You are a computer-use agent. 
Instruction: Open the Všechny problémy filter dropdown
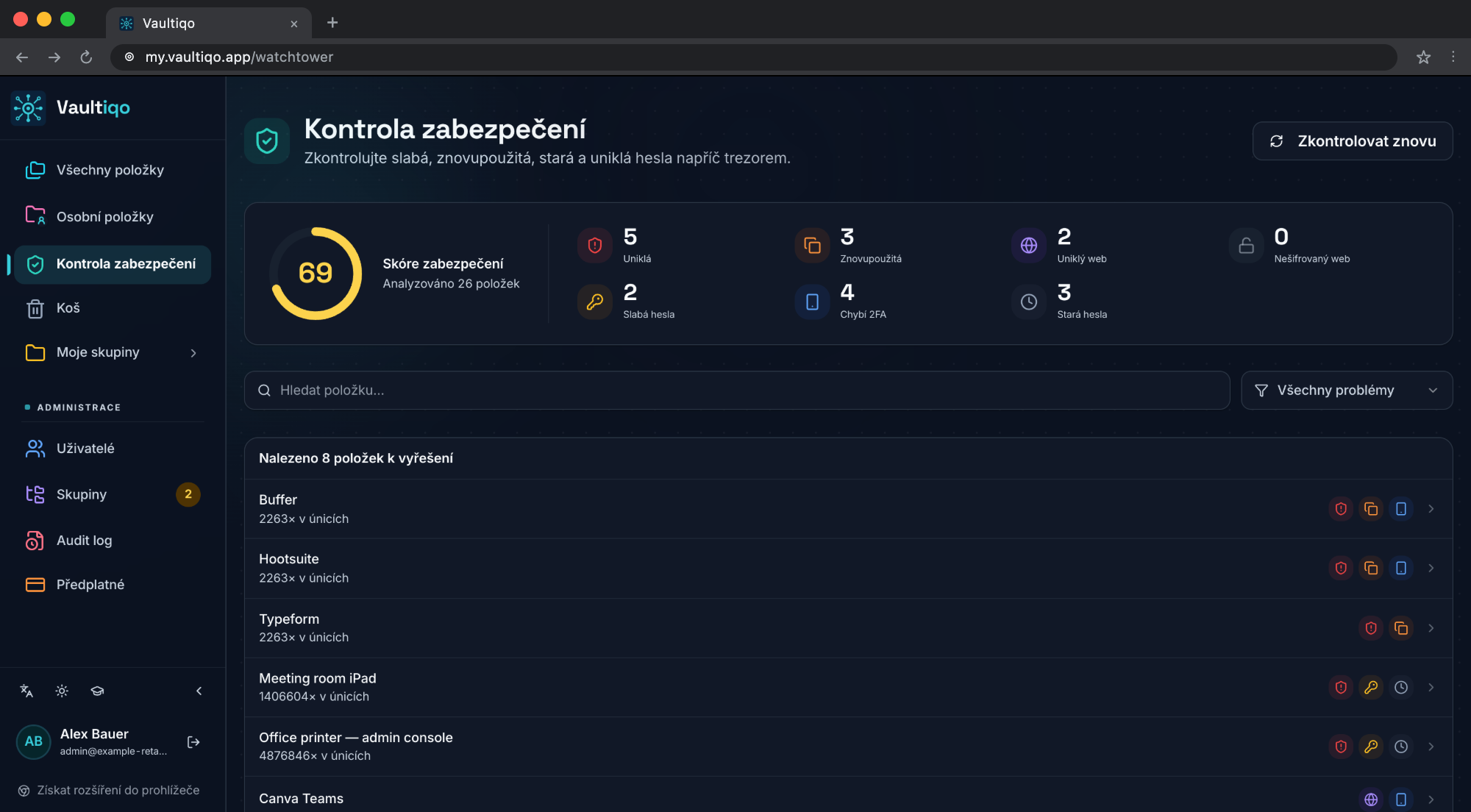pyautogui.click(x=1347, y=391)
